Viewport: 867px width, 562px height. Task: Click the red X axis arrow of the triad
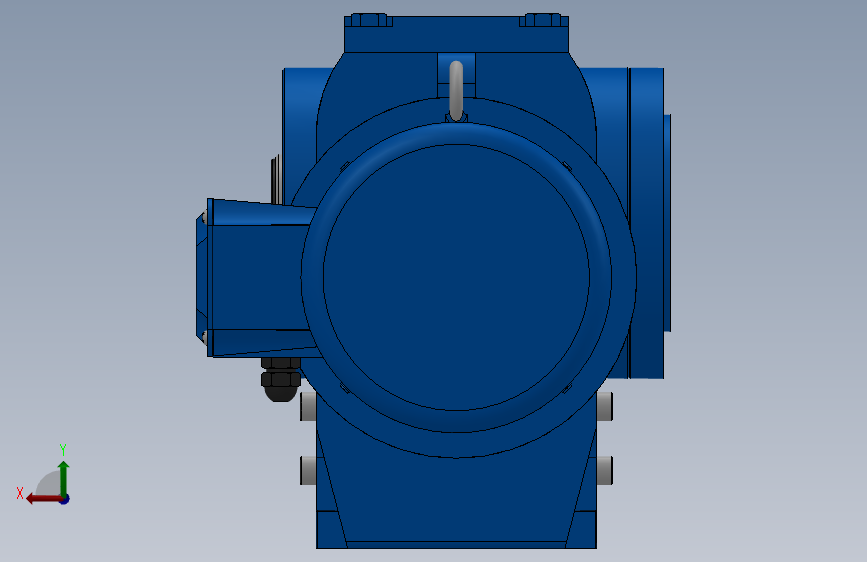pyautogui.click(x=44, y=499)
